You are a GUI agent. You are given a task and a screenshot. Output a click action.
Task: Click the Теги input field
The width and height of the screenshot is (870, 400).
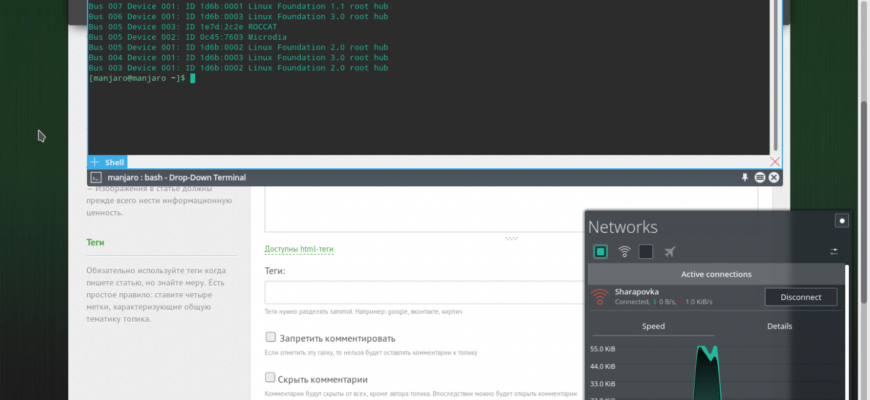tap(420, 292)
